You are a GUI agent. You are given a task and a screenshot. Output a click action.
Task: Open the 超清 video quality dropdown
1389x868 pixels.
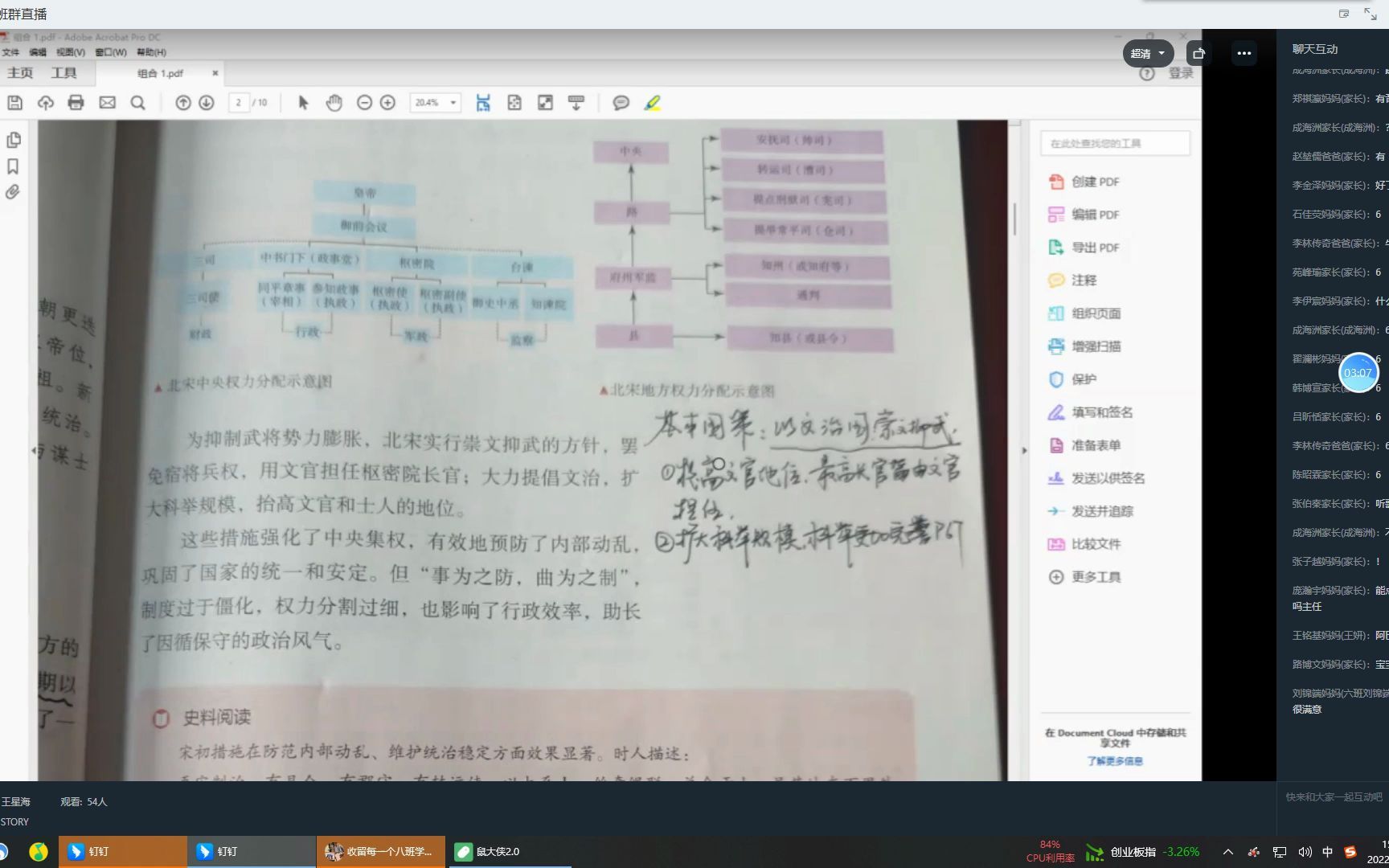point(1148,53)
